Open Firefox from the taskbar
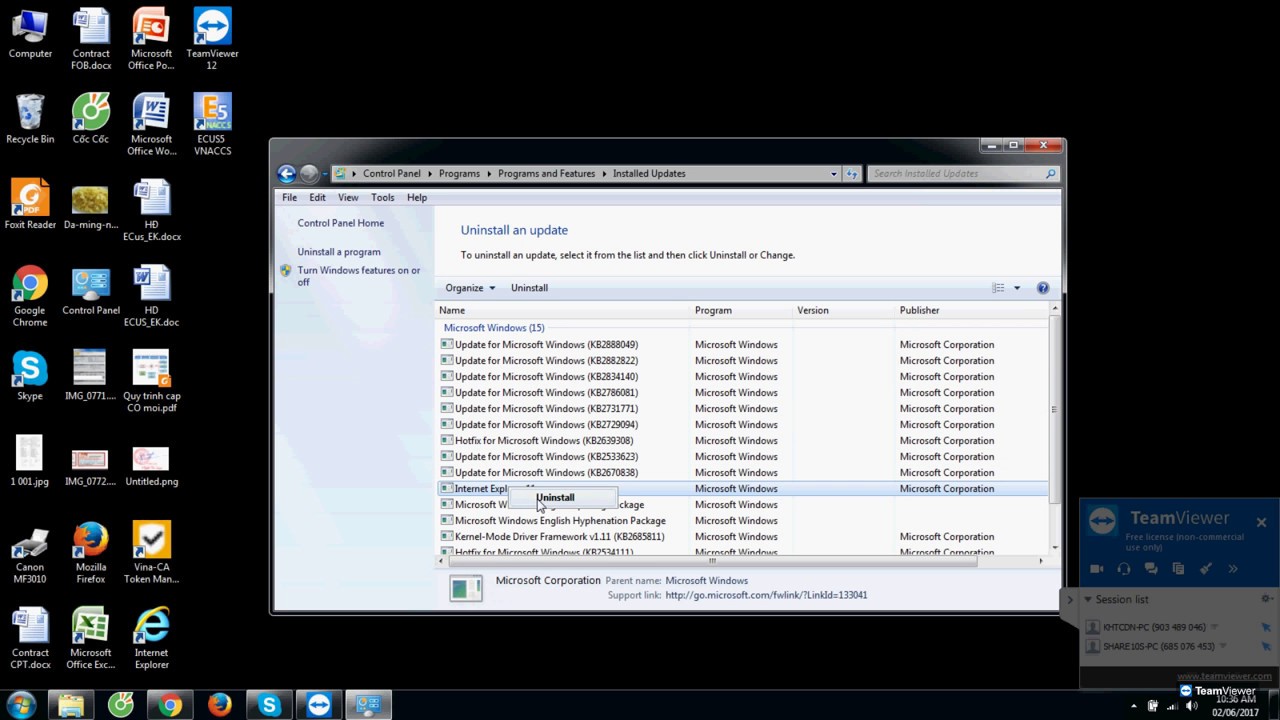1280x720 pixels. click(219, 705)
